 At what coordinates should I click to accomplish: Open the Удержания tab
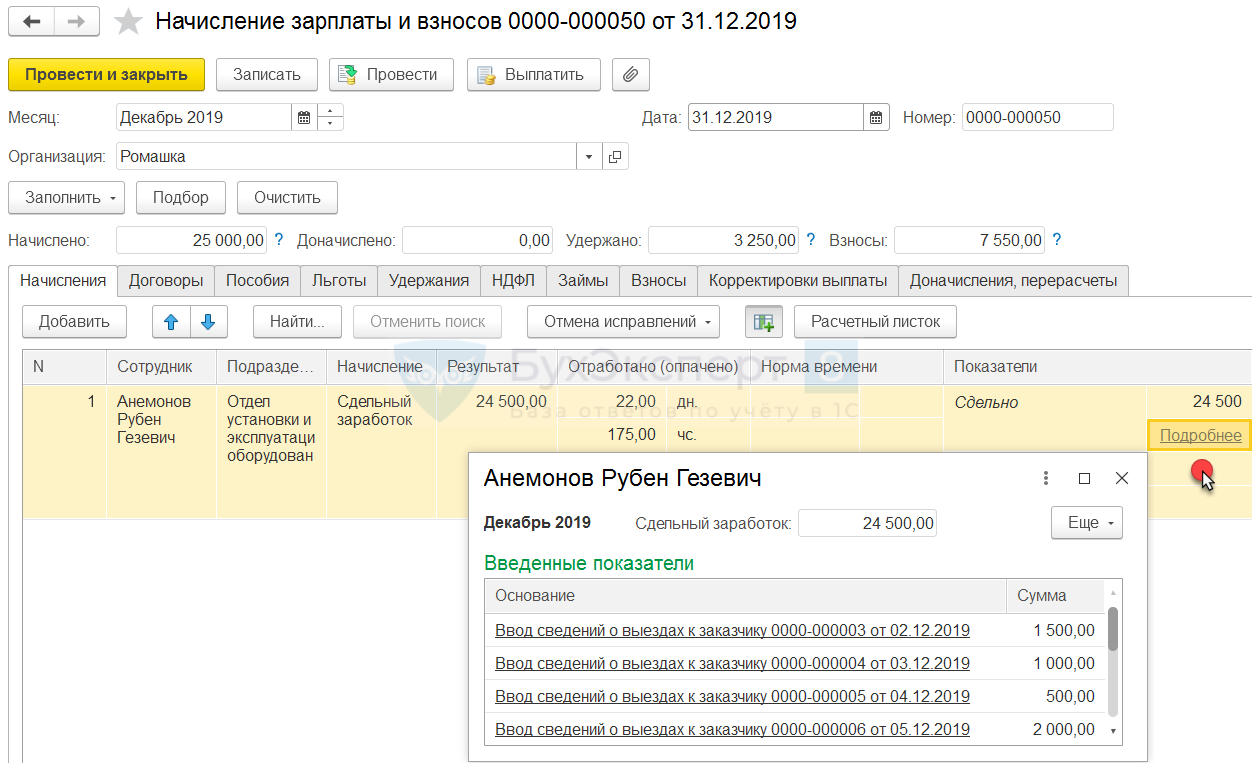coord(428,281)
